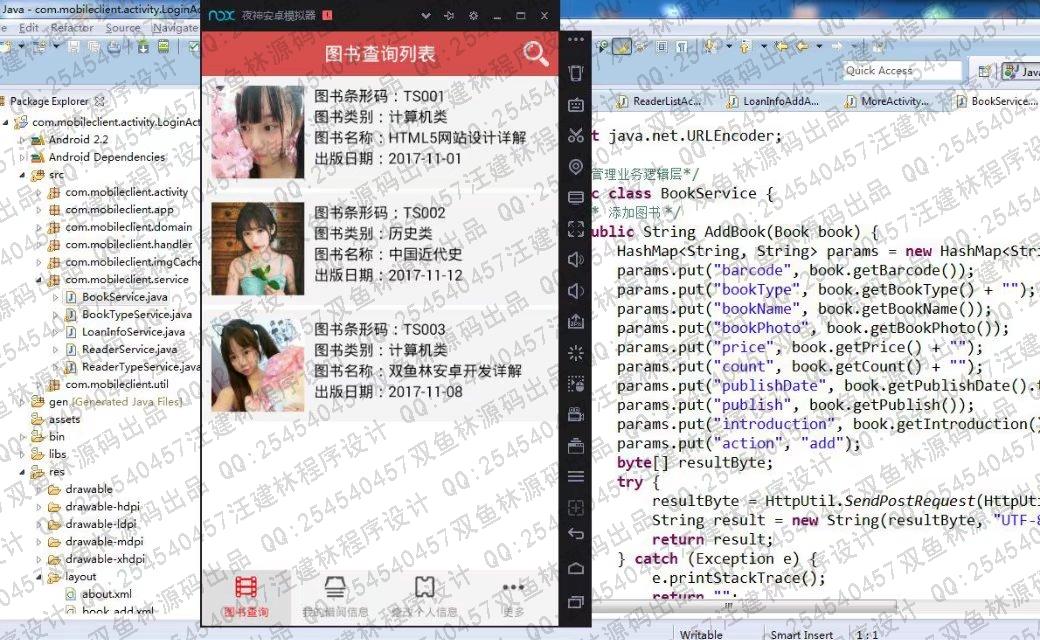
Task: Open the Refactor menu in Eclipse
Action: coord(72,27)
